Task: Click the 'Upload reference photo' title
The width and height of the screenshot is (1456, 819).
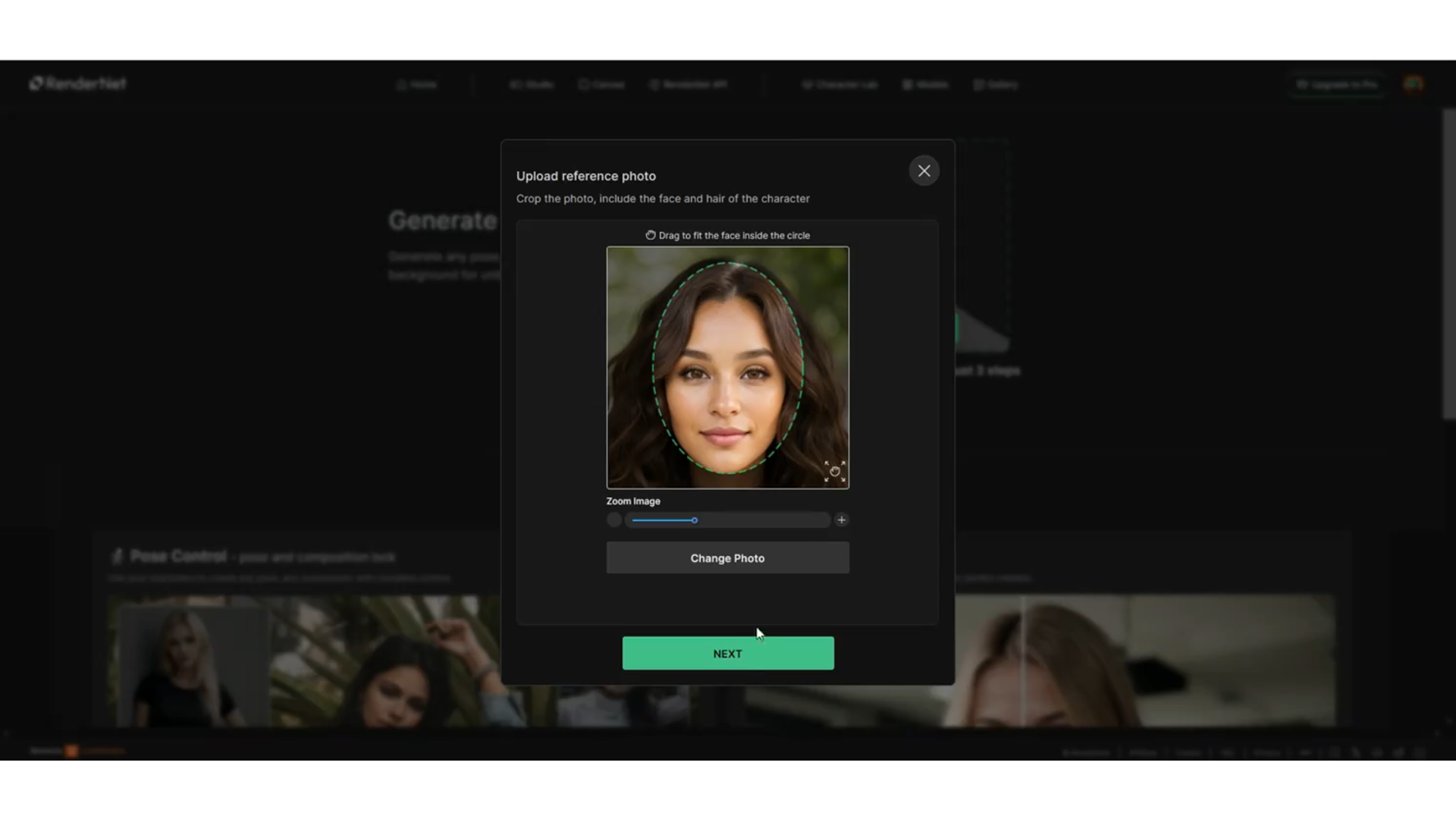Action: point(586,176)
